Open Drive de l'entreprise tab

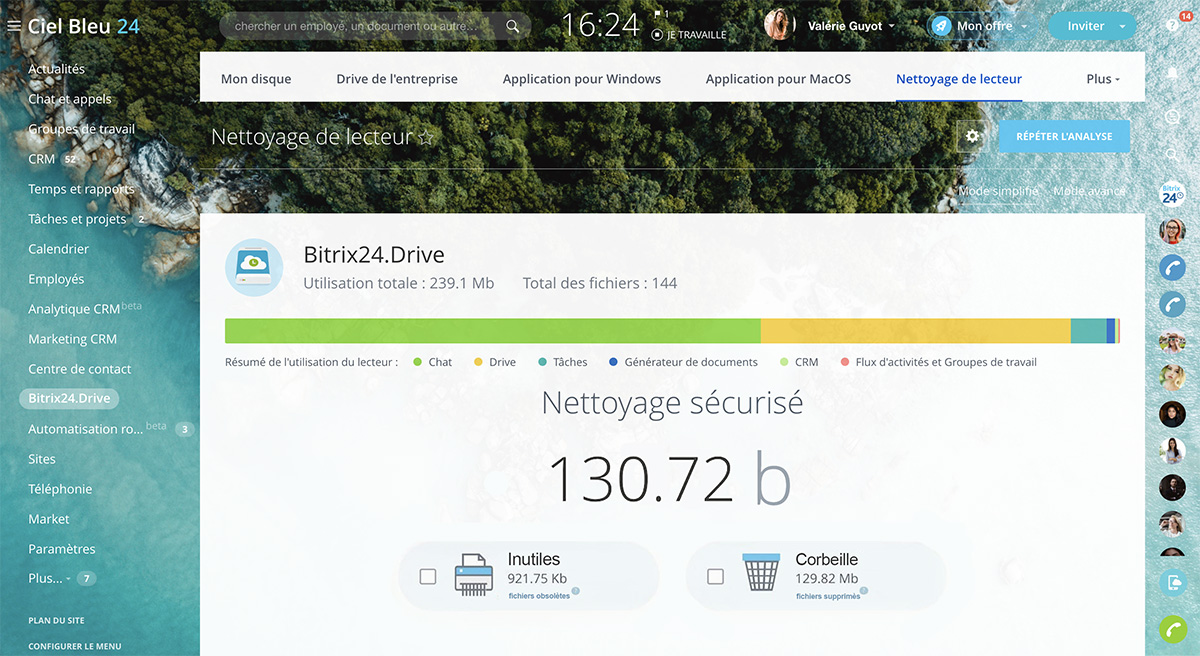pyautogui.click(x=397, y=79)
